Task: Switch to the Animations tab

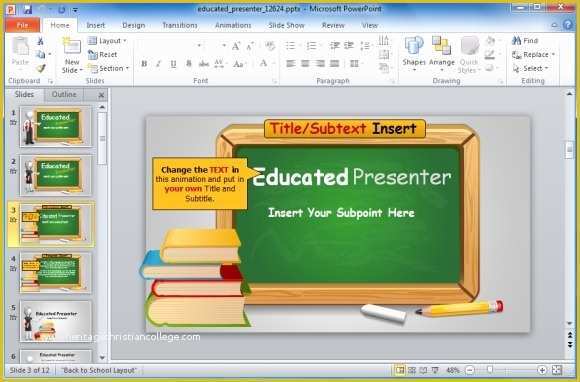Action: (233, 25)
